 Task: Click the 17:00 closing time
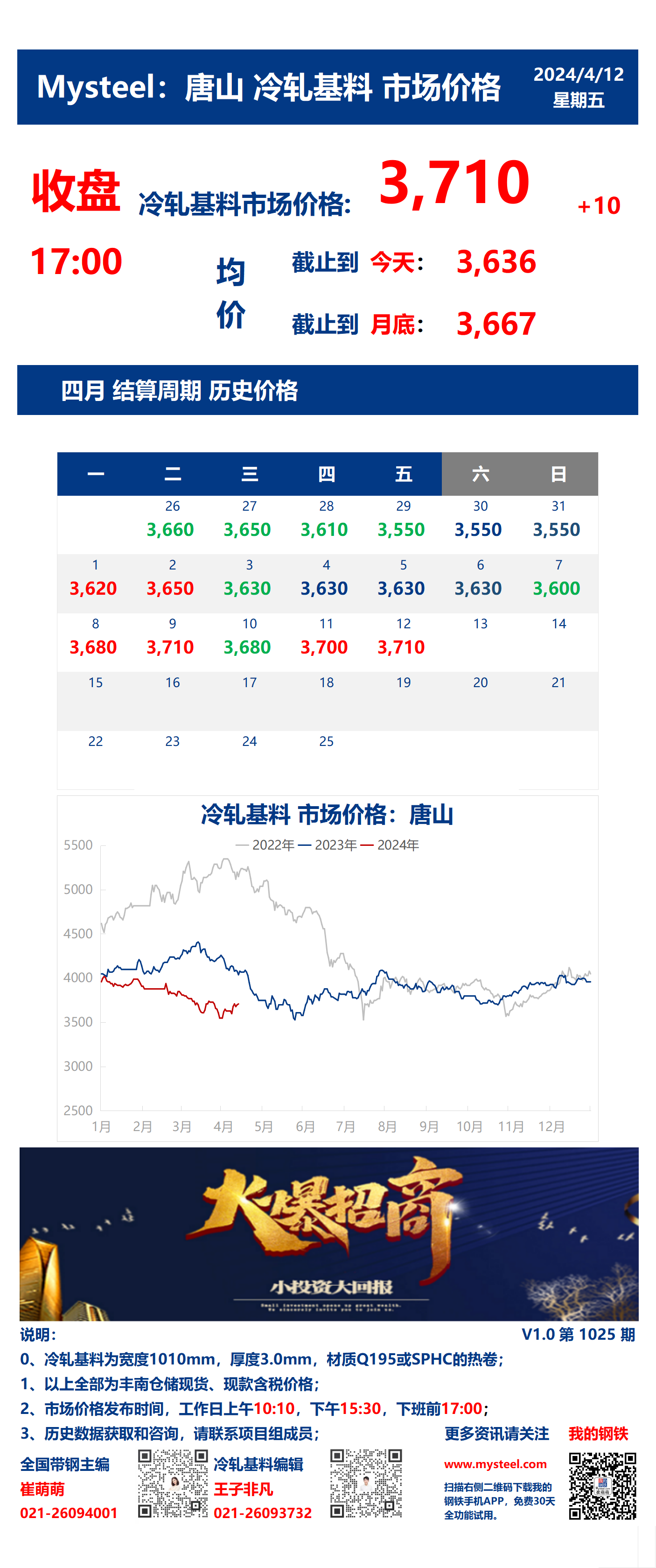(76, 262)
